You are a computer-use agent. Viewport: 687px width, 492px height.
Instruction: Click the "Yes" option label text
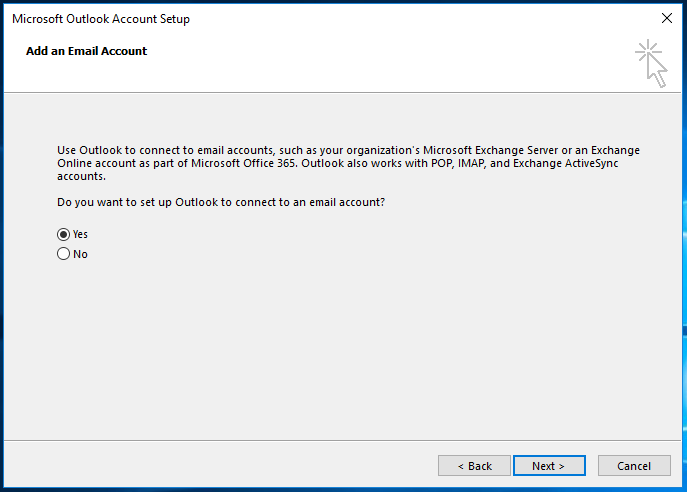[80, 234]
